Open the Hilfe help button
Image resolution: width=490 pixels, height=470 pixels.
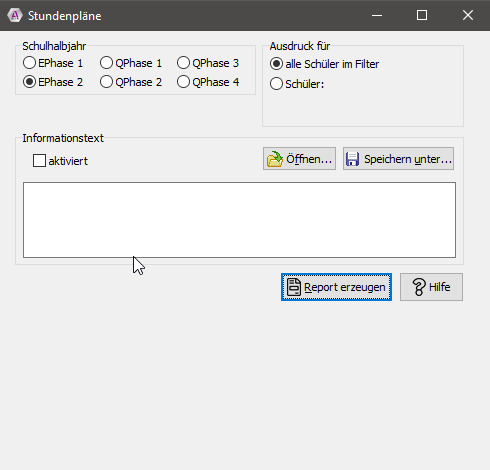431,287
